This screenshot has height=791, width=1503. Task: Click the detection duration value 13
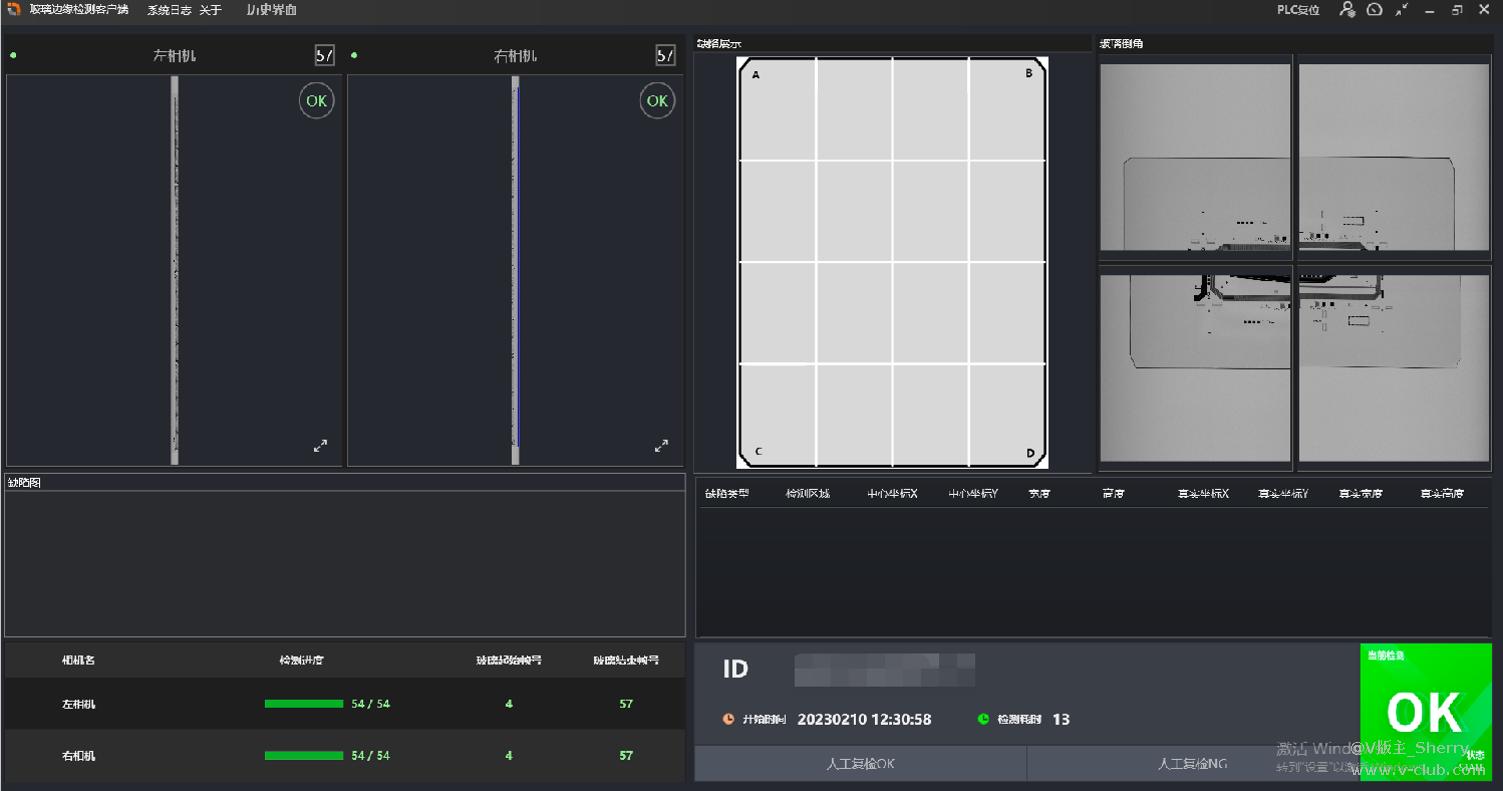pyautogui.click(x=1061, y=719)
